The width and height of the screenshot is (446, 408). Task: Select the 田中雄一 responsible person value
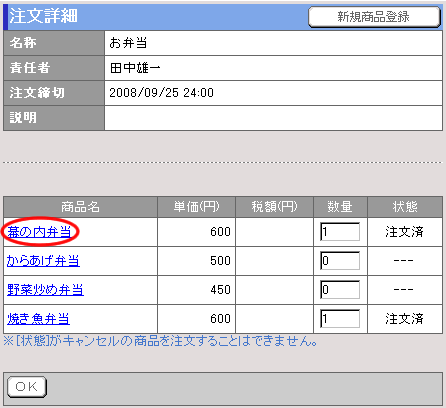(x=135, y=68)
